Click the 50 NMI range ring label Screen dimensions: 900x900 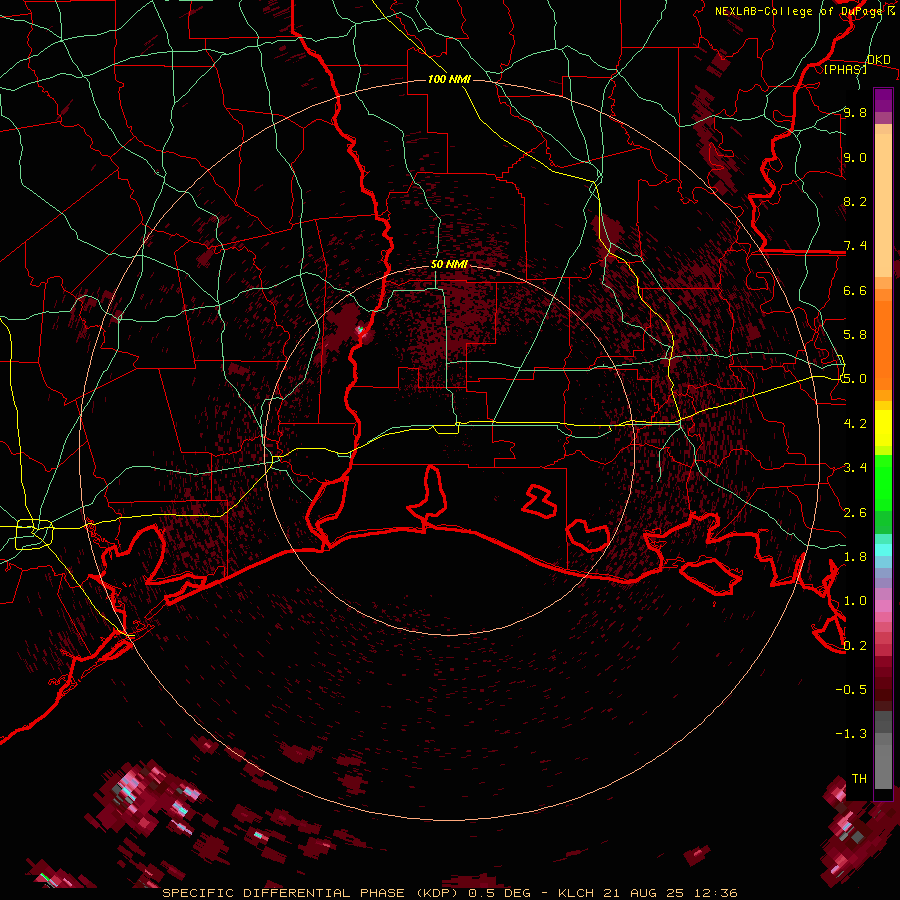[449, 265]
